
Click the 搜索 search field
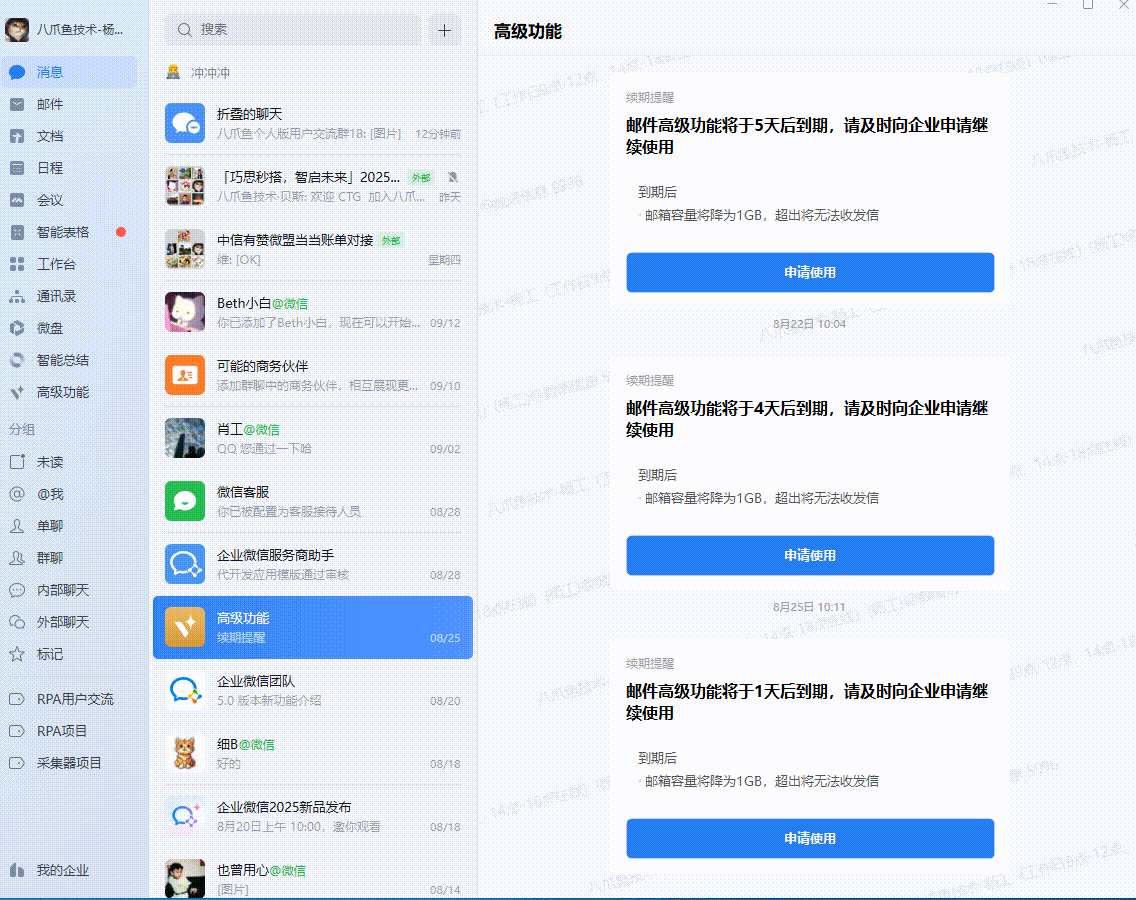coord(293,30)
